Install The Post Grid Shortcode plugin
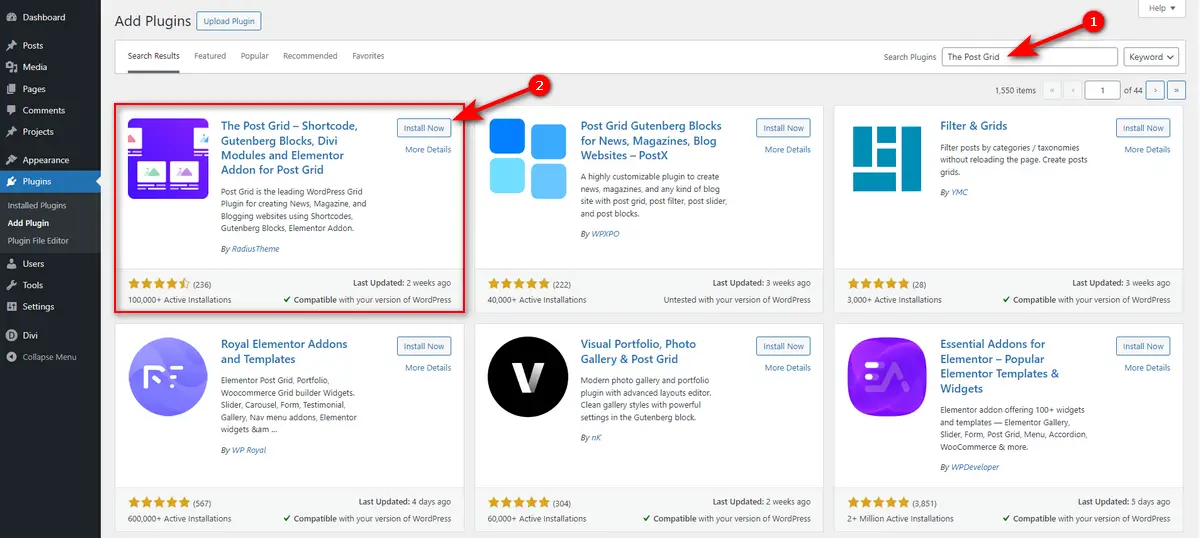 click(424, 128)
